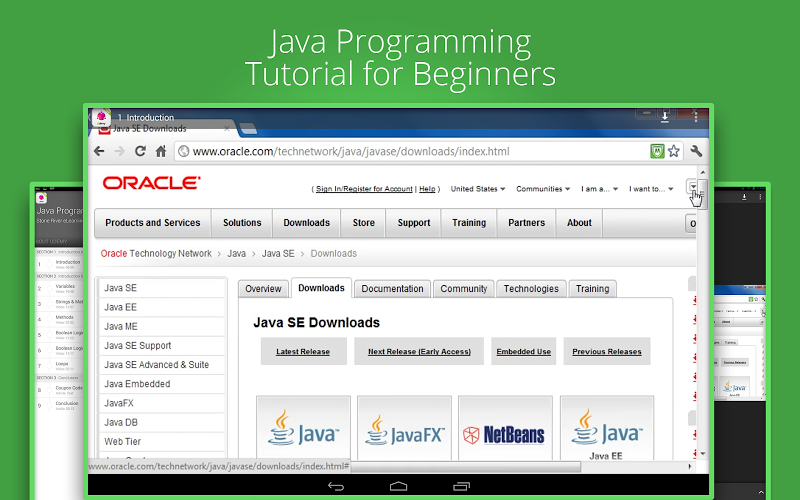Screen dimensions: 800x500
Task: Click the NetBeans download logo tile
Action: (505, 428)
